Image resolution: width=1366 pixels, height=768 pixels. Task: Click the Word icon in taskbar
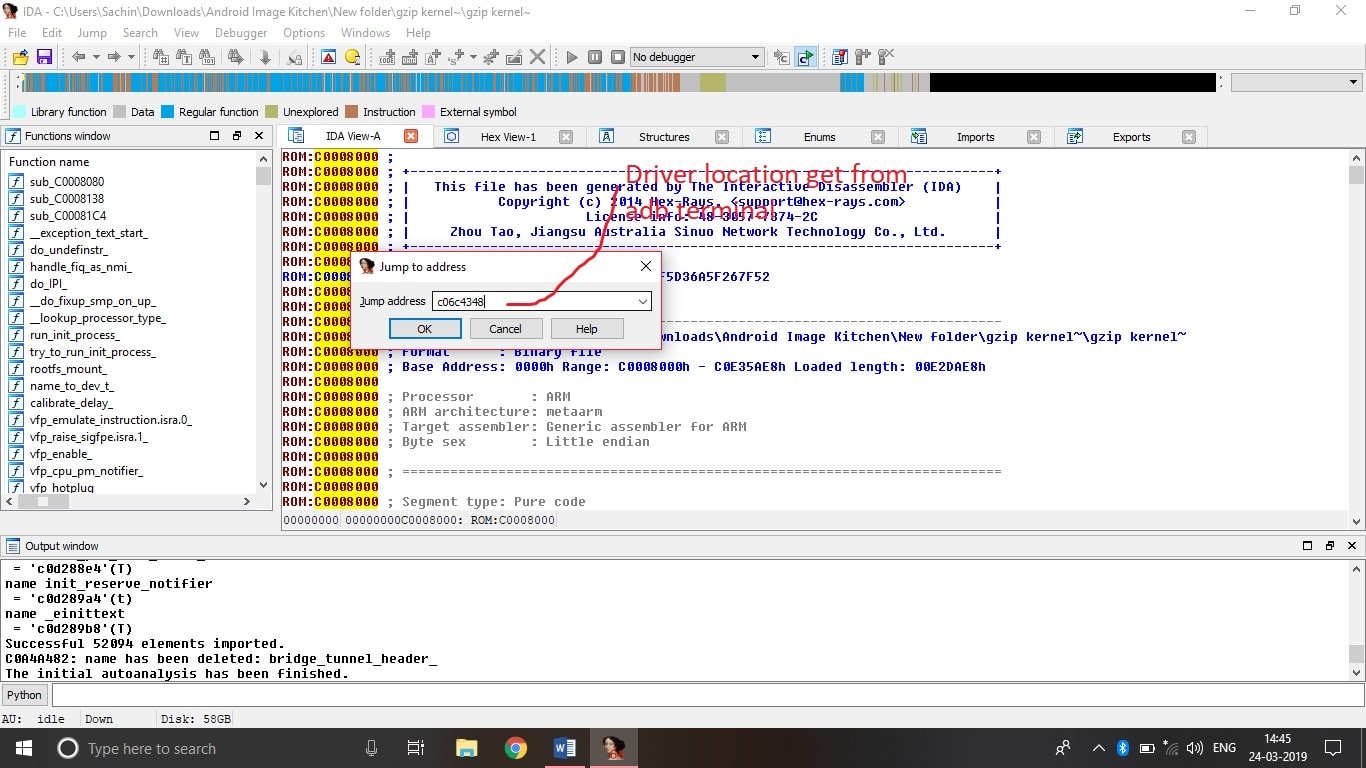click(564, 748)
